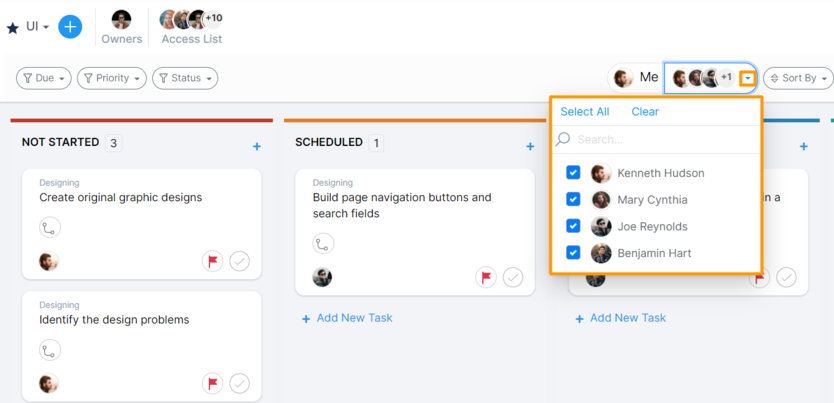The height and width of the screenshot is (403, 834).
Task: Expand the Sort By dropdown
Action: pyautogui.click(x=798, y=78)
